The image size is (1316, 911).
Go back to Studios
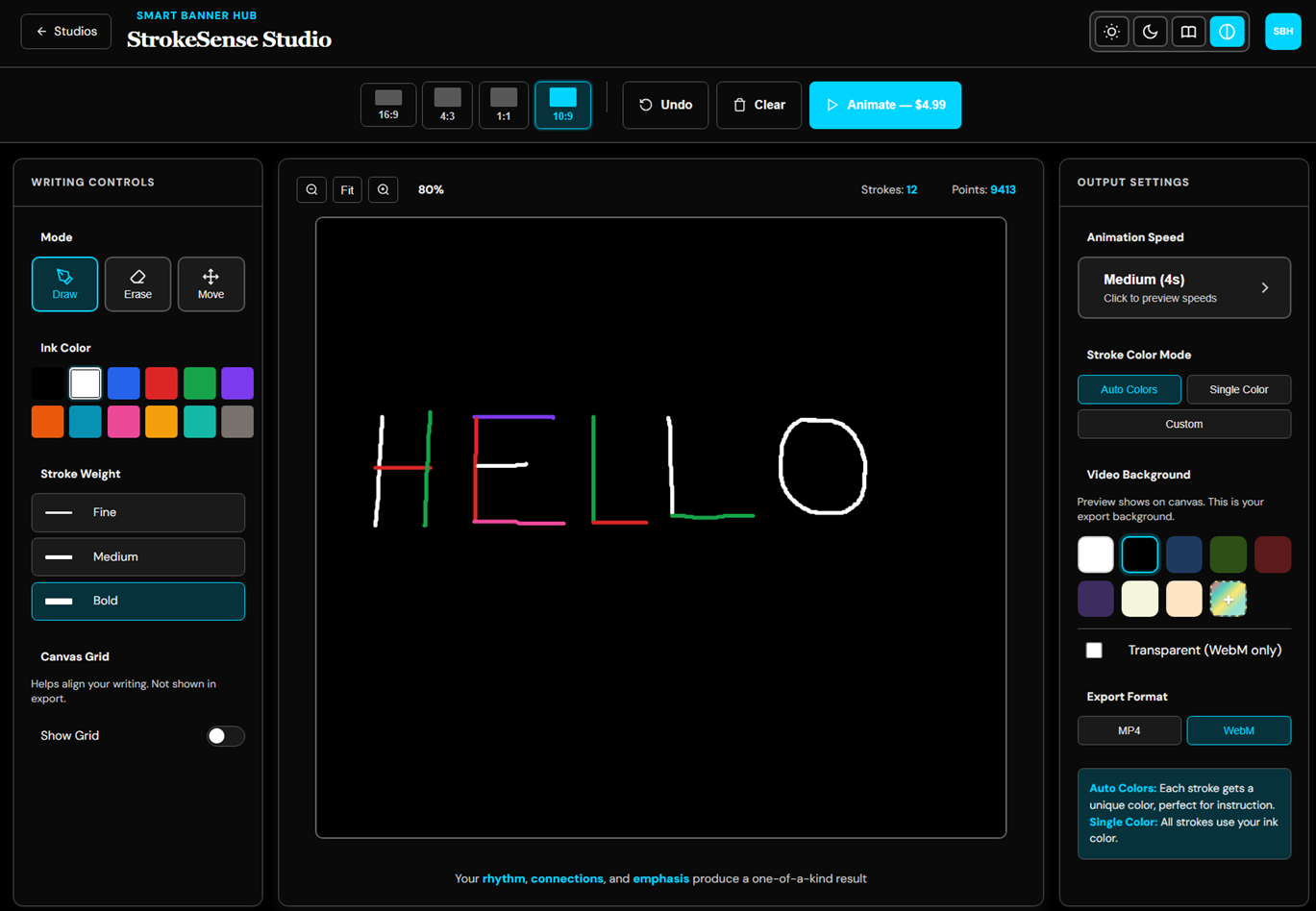click(66, 32)
